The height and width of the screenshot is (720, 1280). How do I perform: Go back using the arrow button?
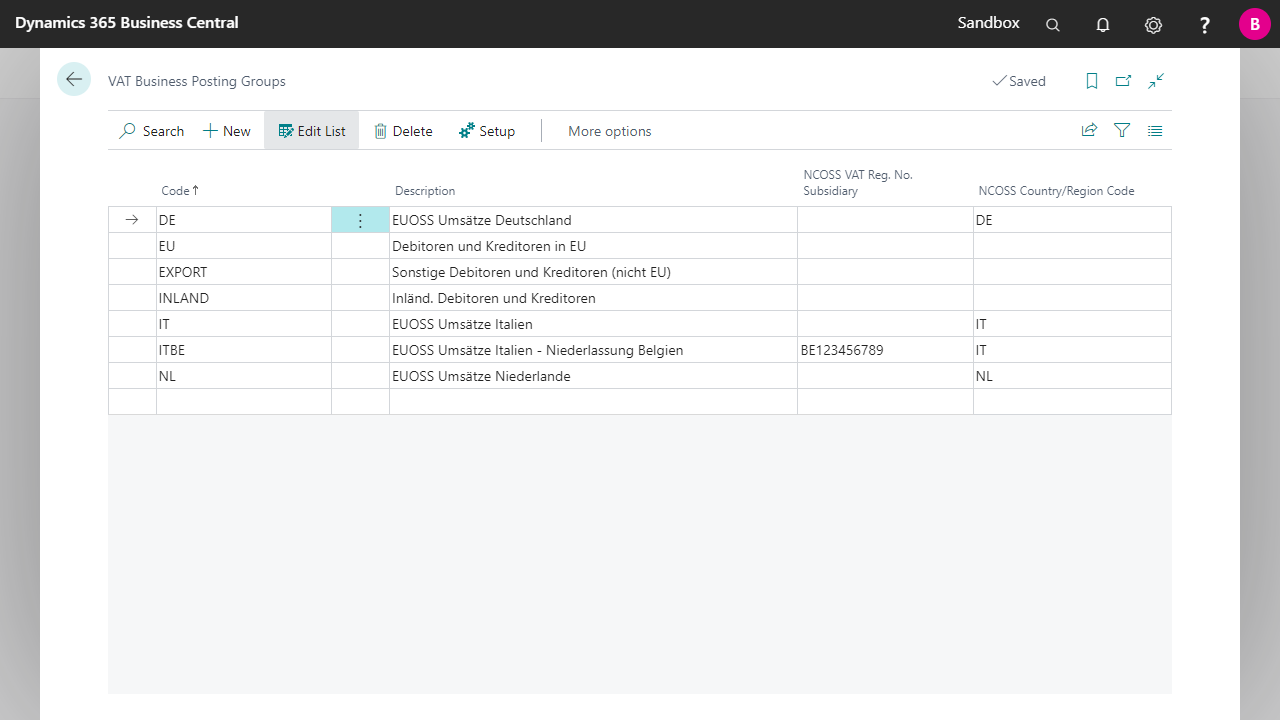(74, 79)
